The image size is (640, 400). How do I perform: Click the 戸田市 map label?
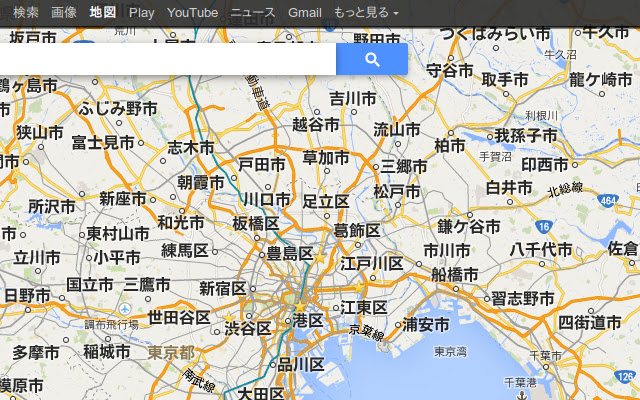pyautogui.click(x=262, y=165)
